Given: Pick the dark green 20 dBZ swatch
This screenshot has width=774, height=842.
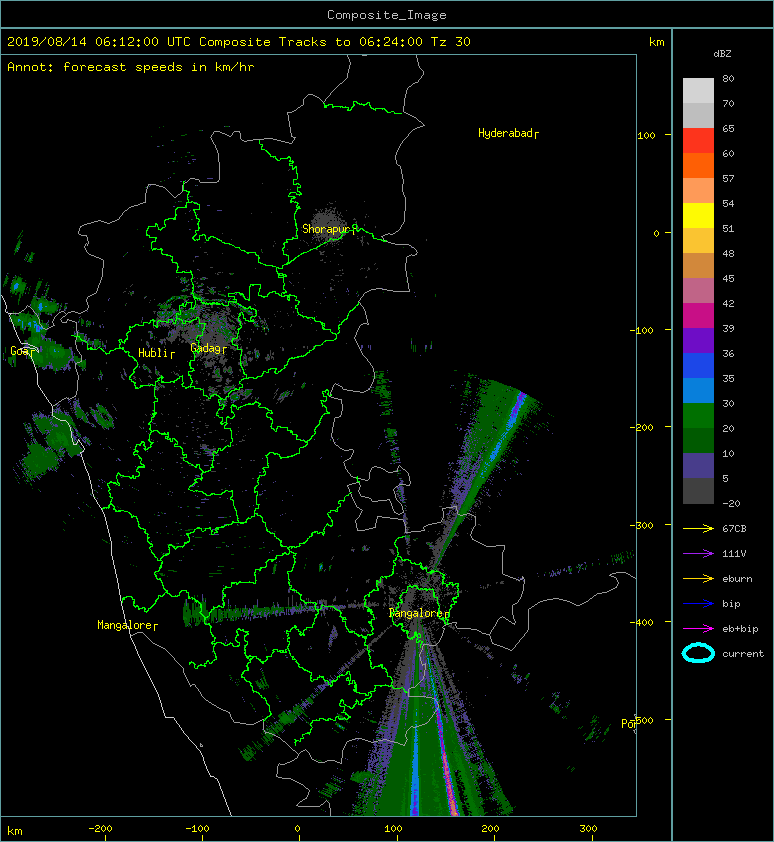Looking at the screenshot, I should [698, 440].
